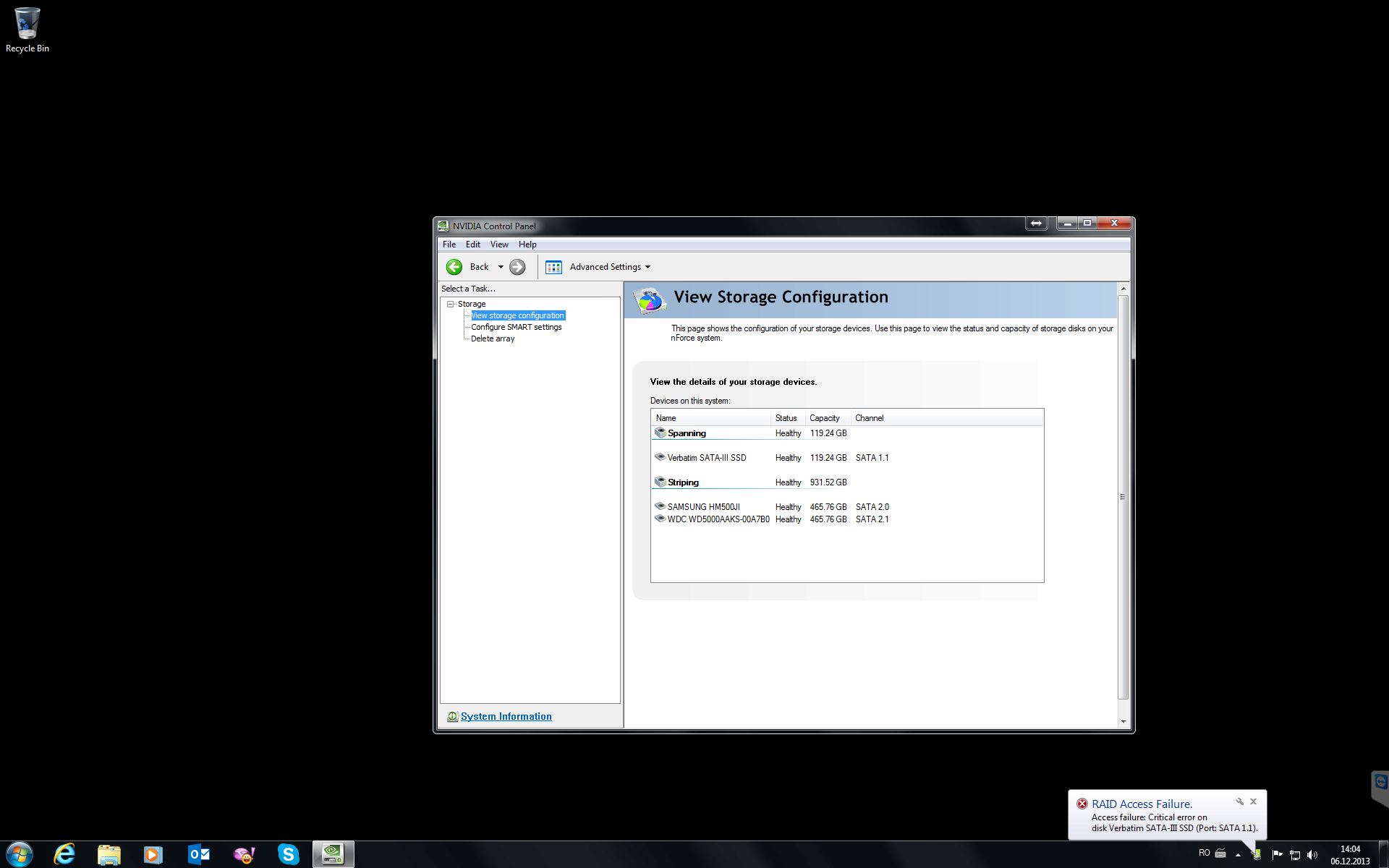Click the green Back arrow icon
Viewport: 1389px width, 868px height.
click(454, 267)
